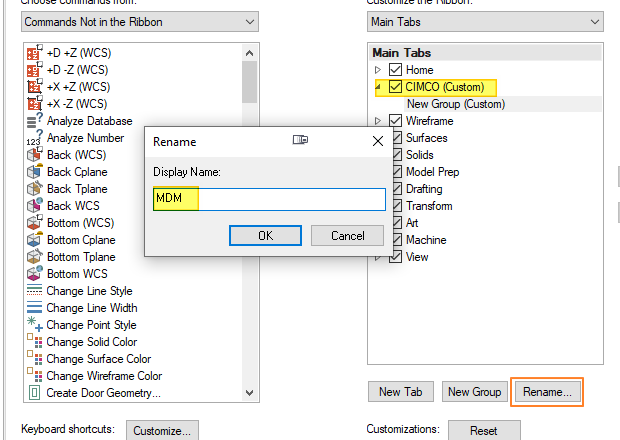This screenshot has width=620, height=440.
Task: Toggle the Art tab checkbox
Action: 397,223
